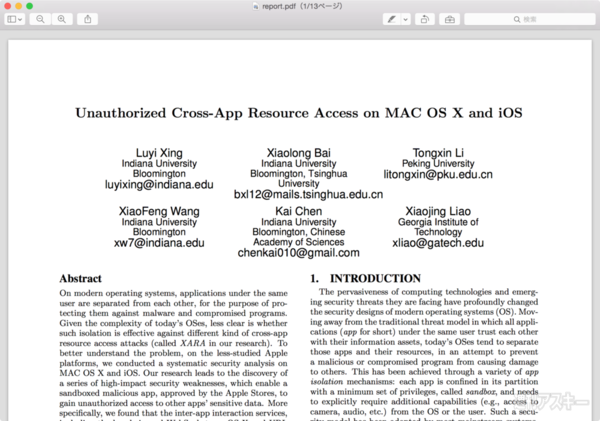
Task: Select author name Kai Chen
Action: 298,211
